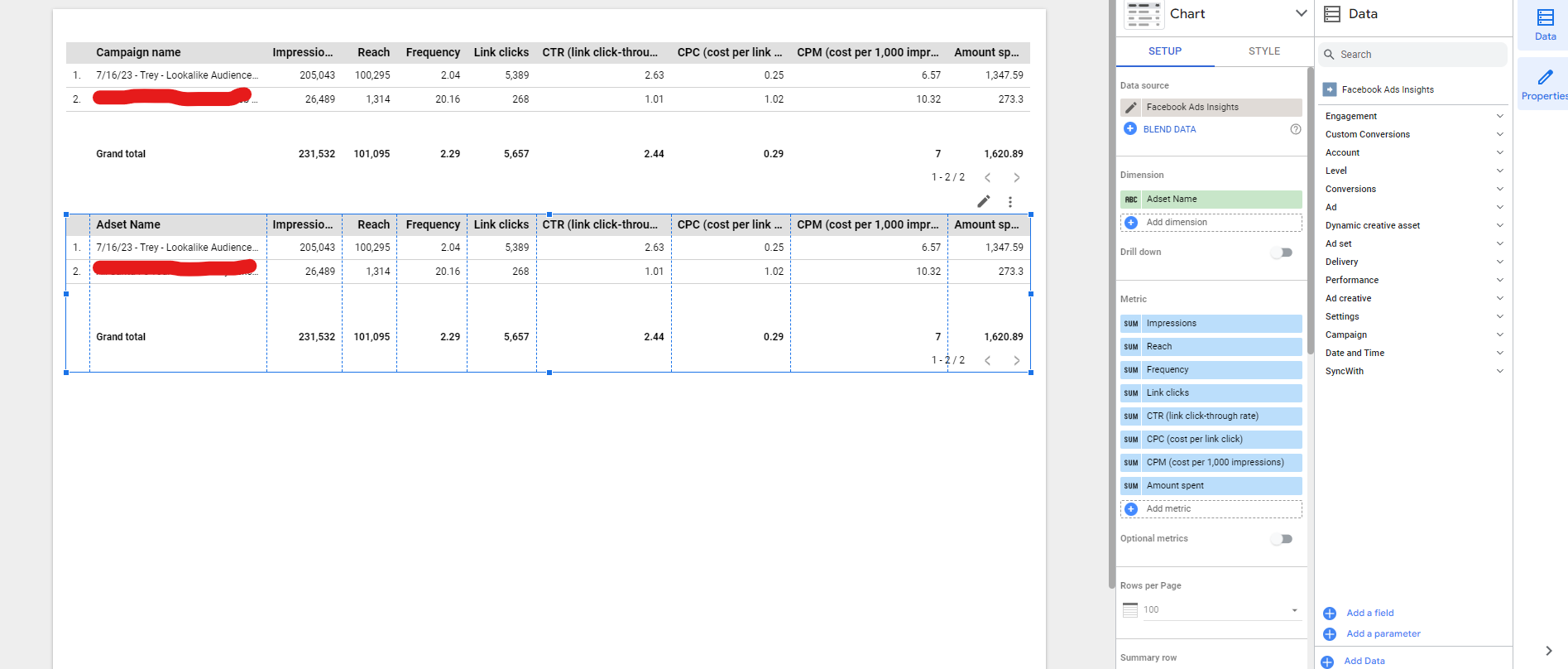1568x669 pixels.
Task: Switch to the STYLE tab
Action: tap(1264, 51)
